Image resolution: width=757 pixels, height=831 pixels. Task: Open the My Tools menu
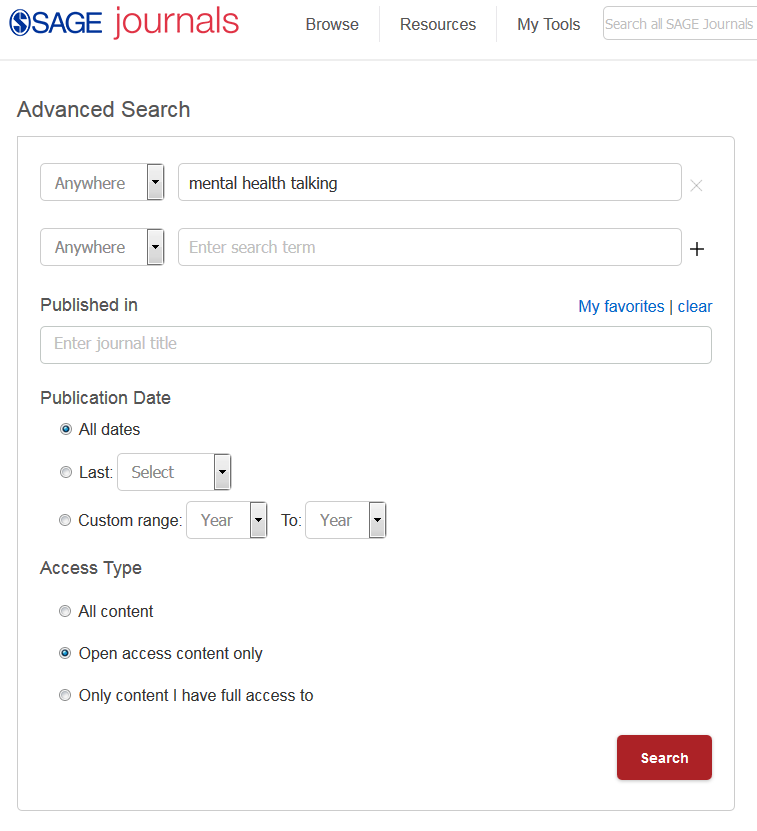click(x=548, y=24)
